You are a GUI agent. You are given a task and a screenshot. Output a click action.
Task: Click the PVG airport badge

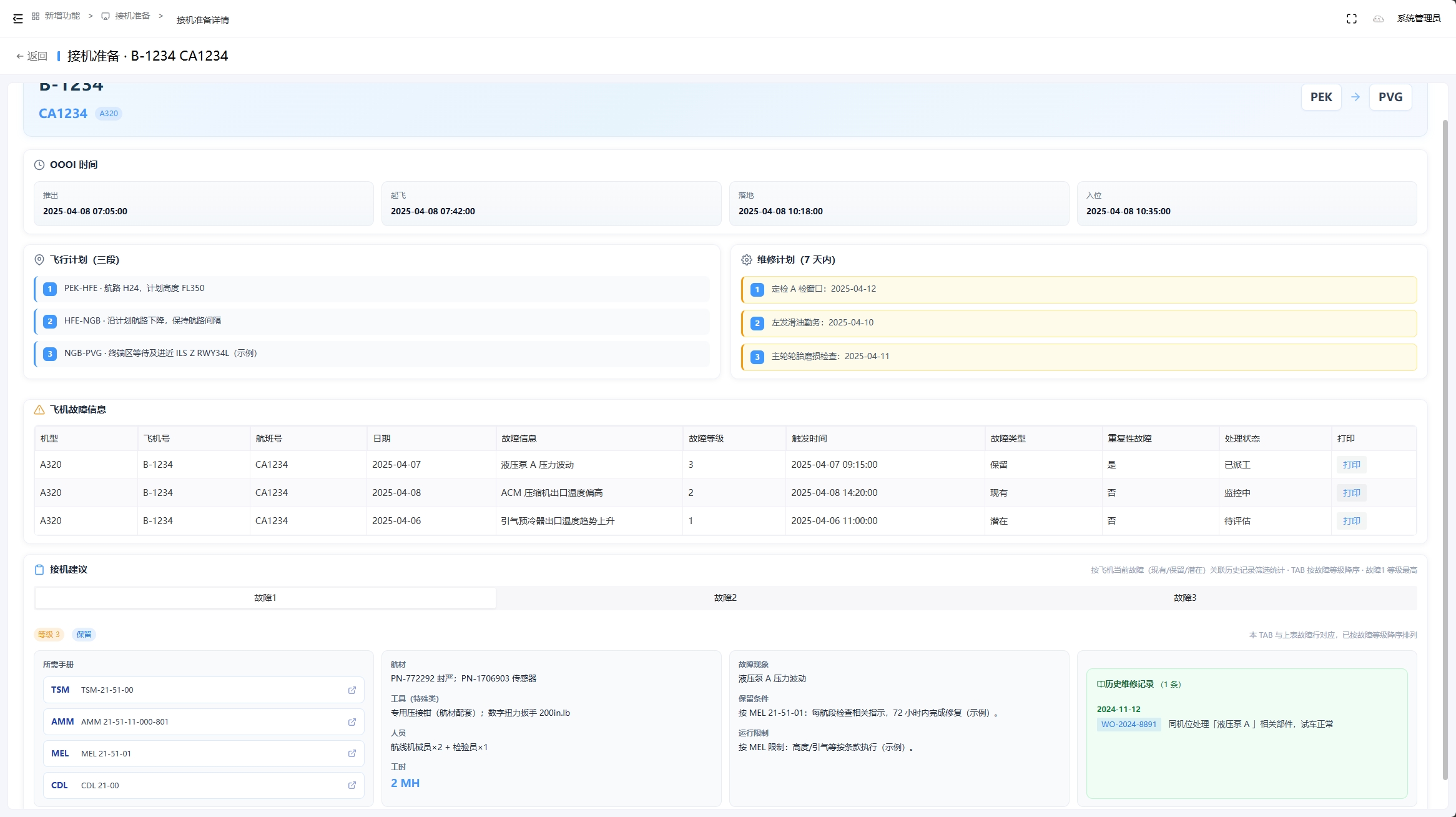[x=1390, y=97]
